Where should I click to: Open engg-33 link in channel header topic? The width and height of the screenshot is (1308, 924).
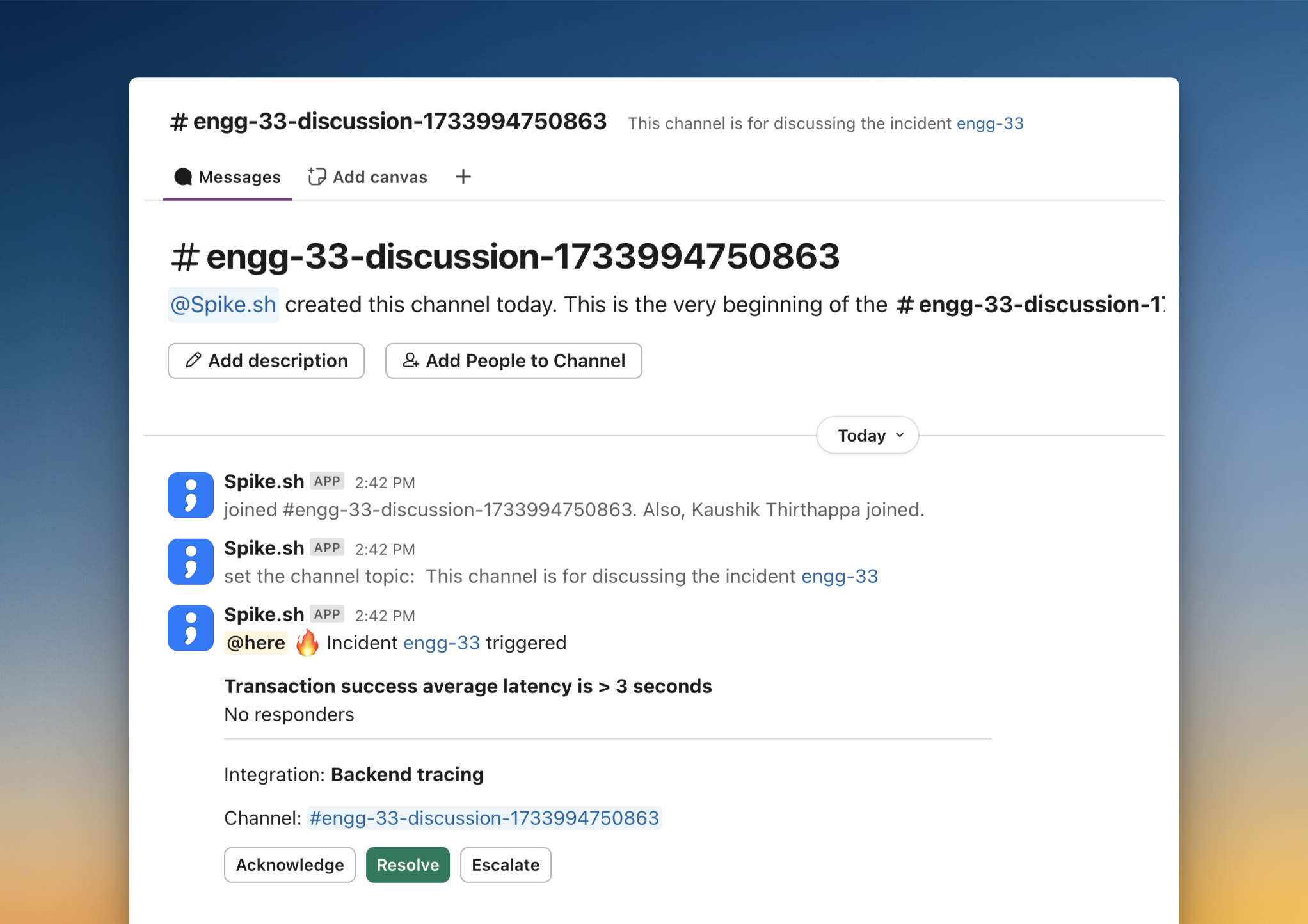tap(989, 123)
